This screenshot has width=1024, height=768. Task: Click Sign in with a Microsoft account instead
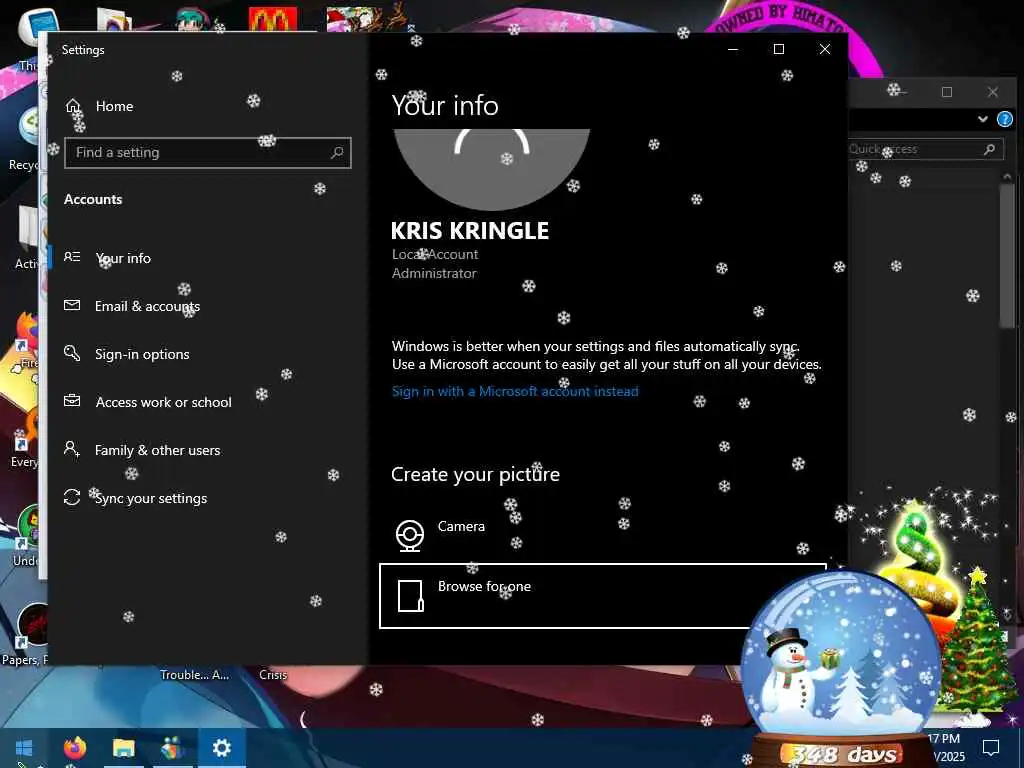coord(515,391)
